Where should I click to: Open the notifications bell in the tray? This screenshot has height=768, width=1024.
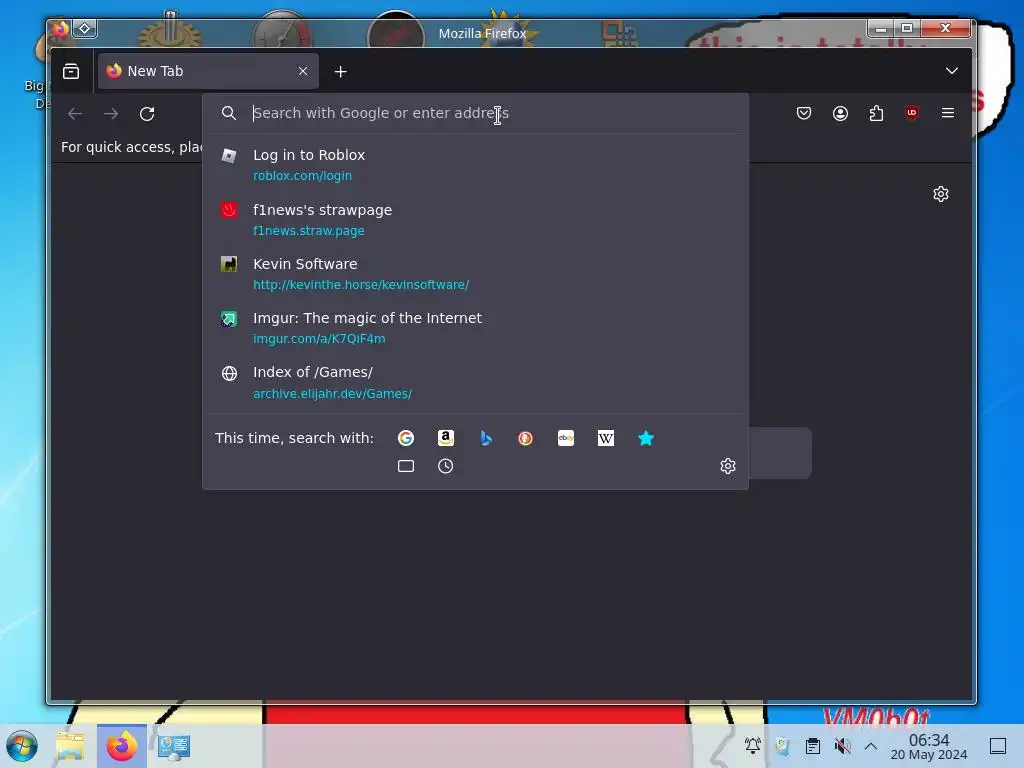752,745
